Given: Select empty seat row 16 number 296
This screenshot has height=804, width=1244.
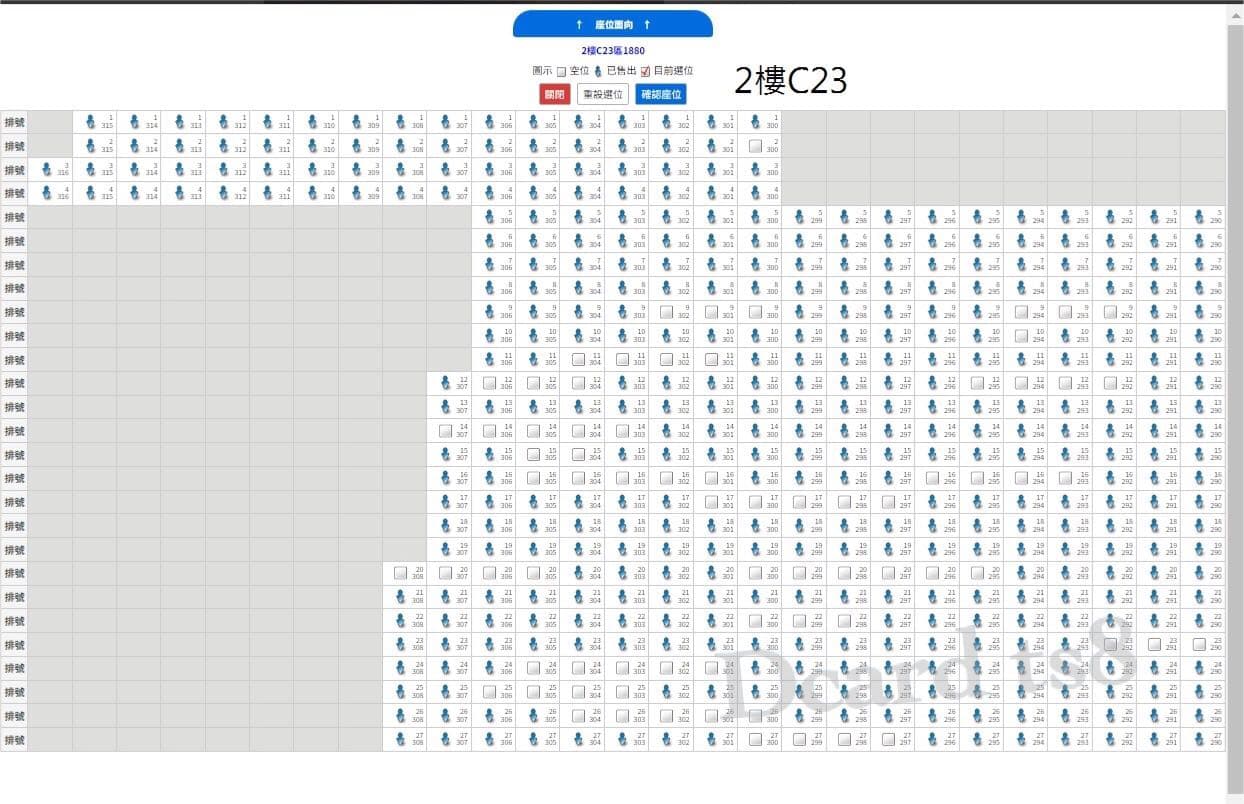Looking at the screenshot, I should (x=933, y=478).
